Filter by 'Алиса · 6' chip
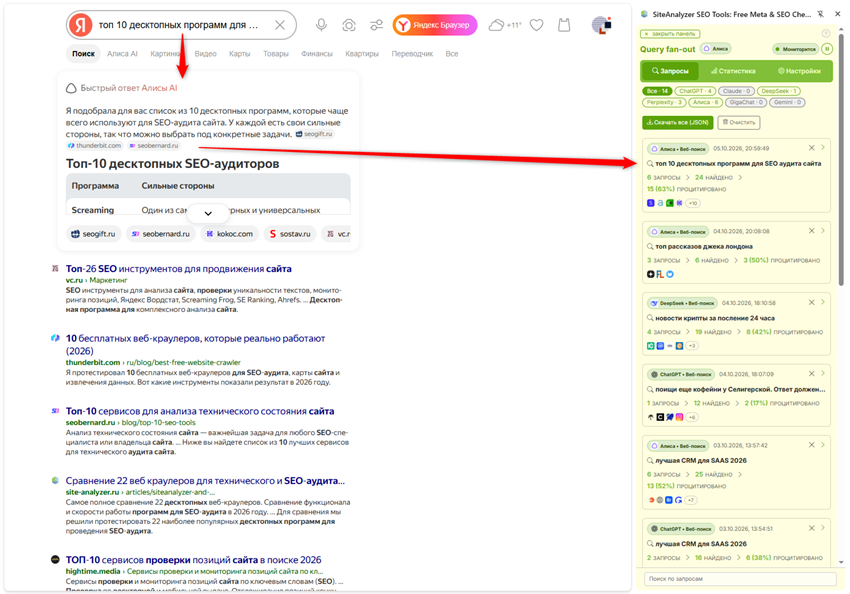 click(705, 102)
